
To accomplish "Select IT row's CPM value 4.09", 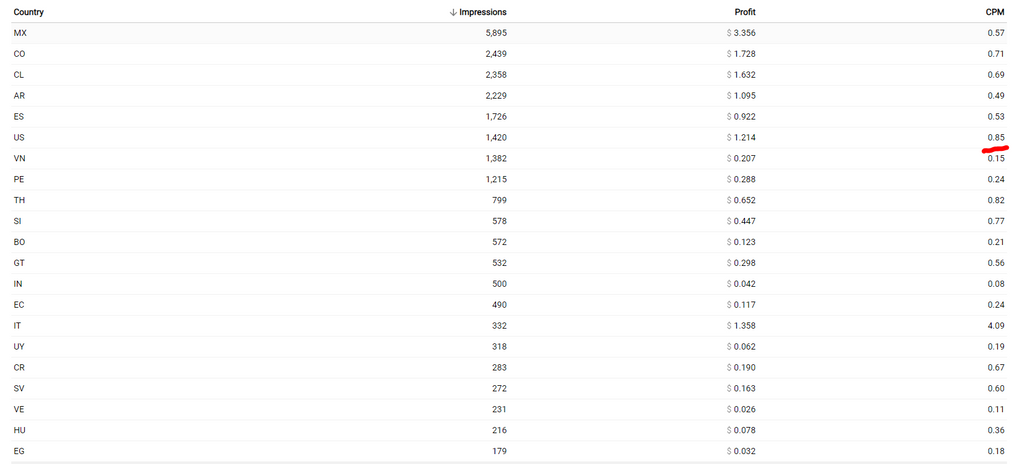I will pyautogui.click(x=995, y=326).
